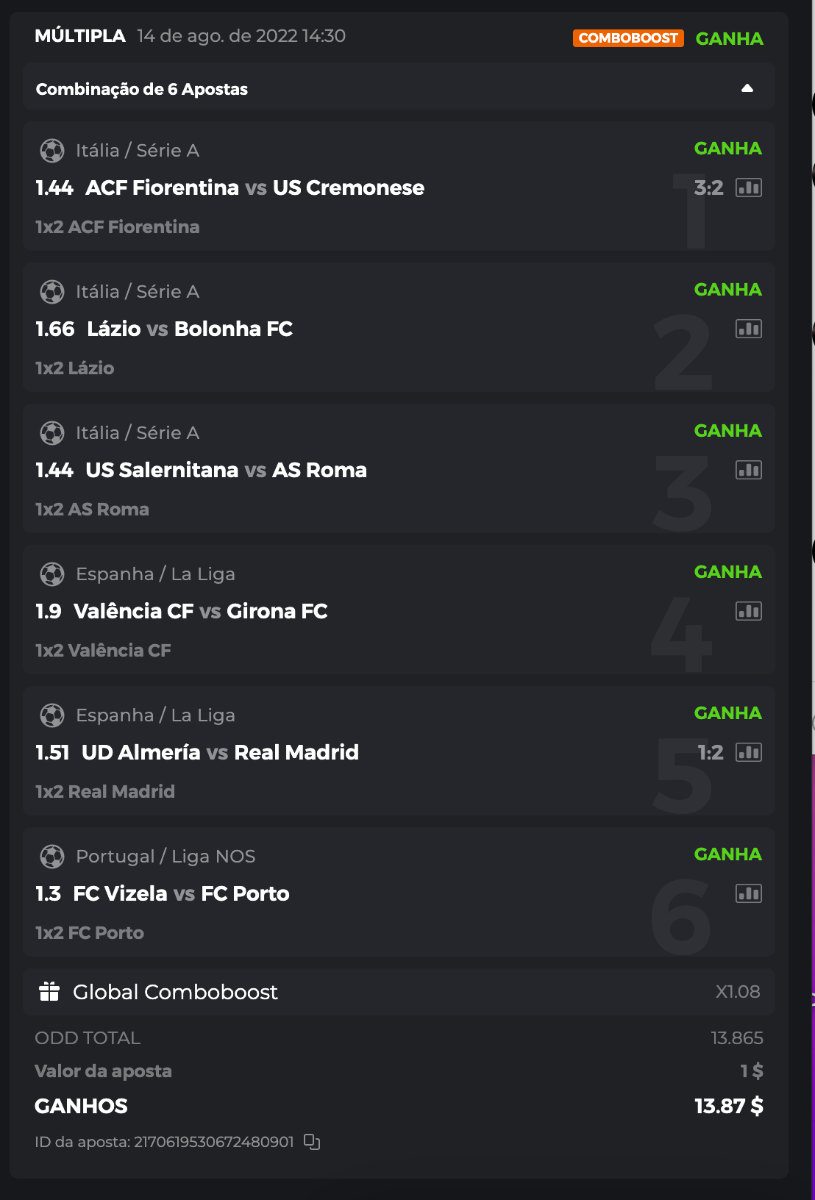Click statistics icon for US Salernitana match
This screenshot has height=1200, width=815.
coord(748,469)
